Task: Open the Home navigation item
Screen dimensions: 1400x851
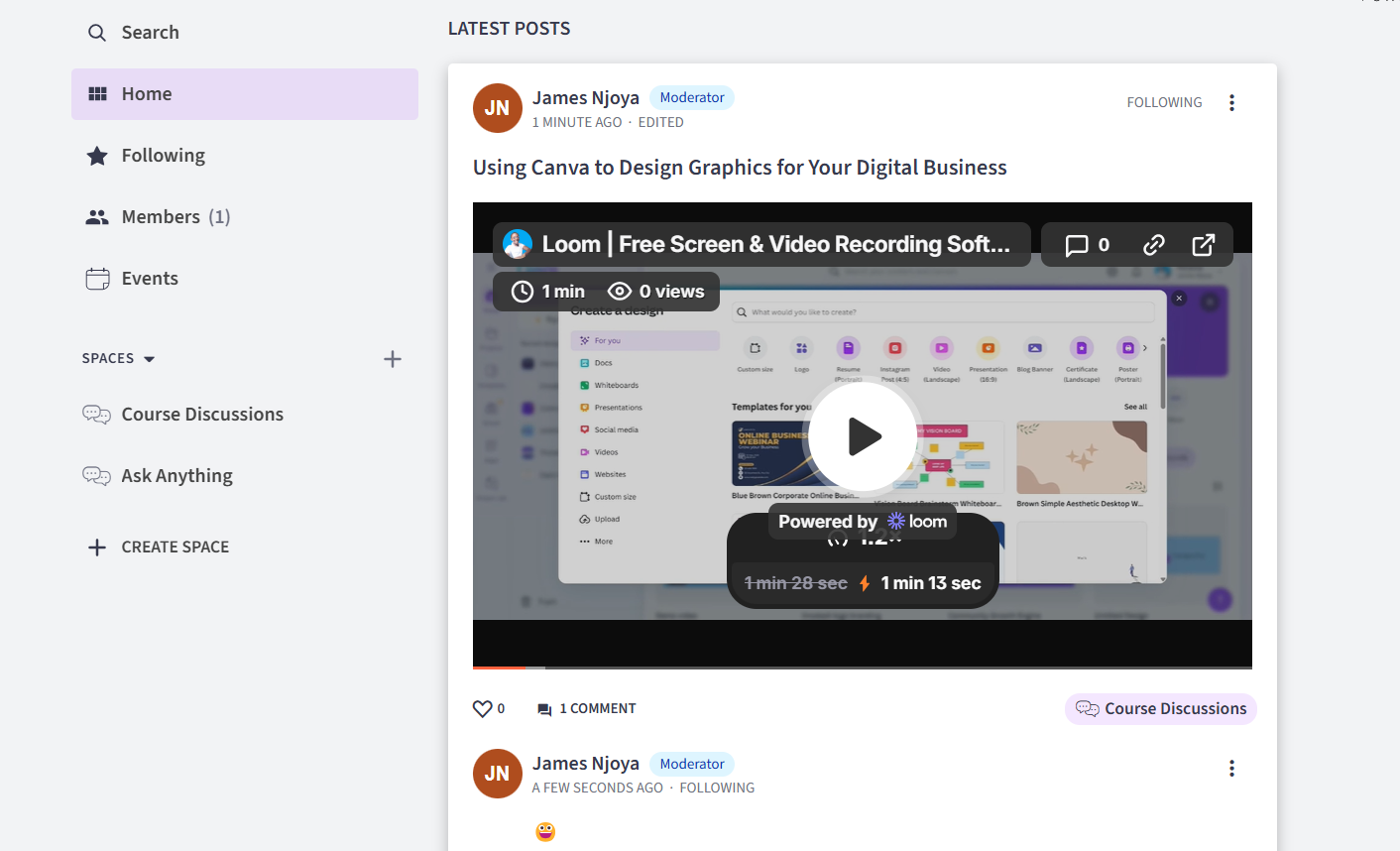Action: 245,94
